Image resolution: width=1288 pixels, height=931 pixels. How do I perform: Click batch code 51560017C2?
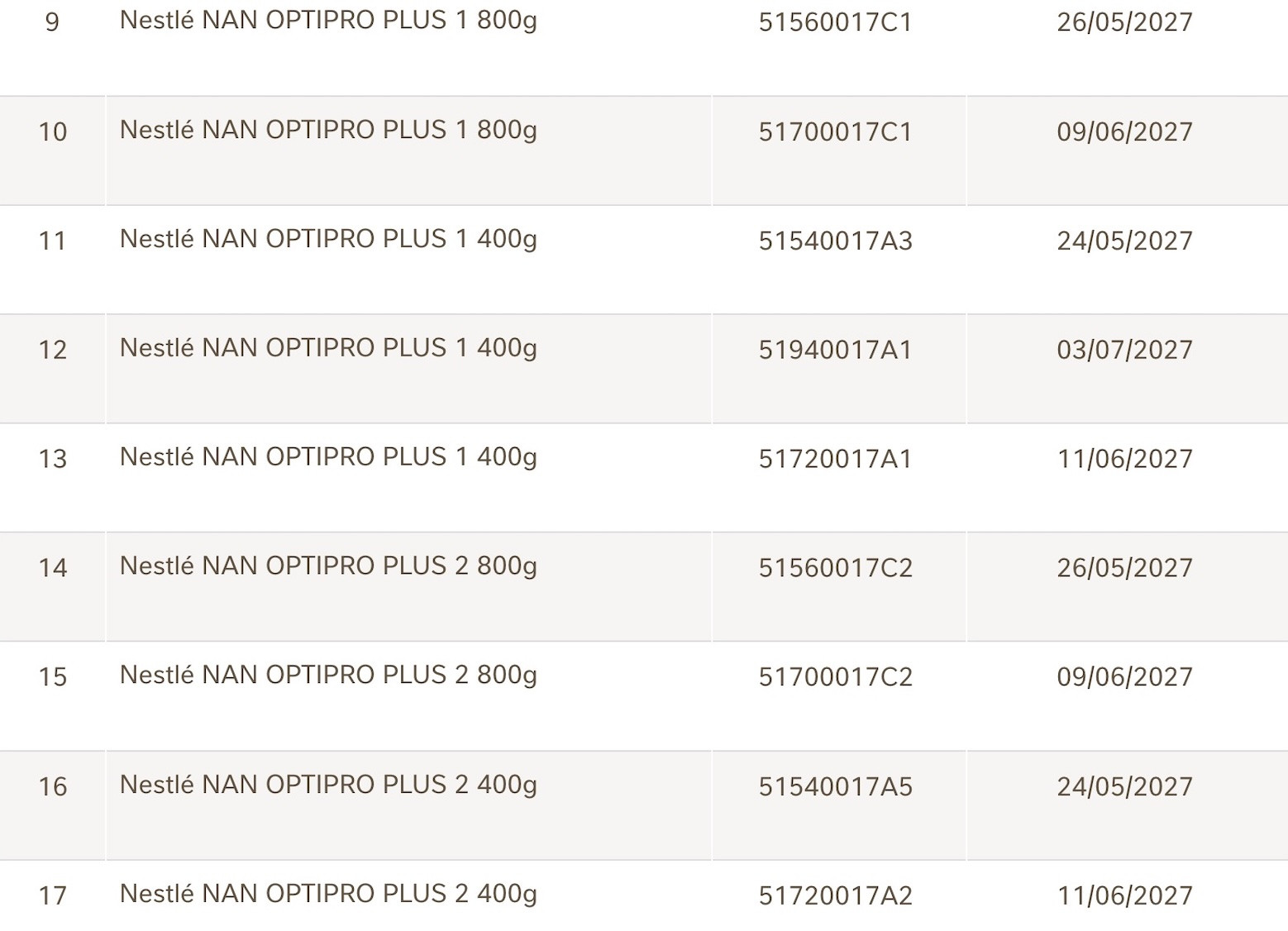coord(835,568)
